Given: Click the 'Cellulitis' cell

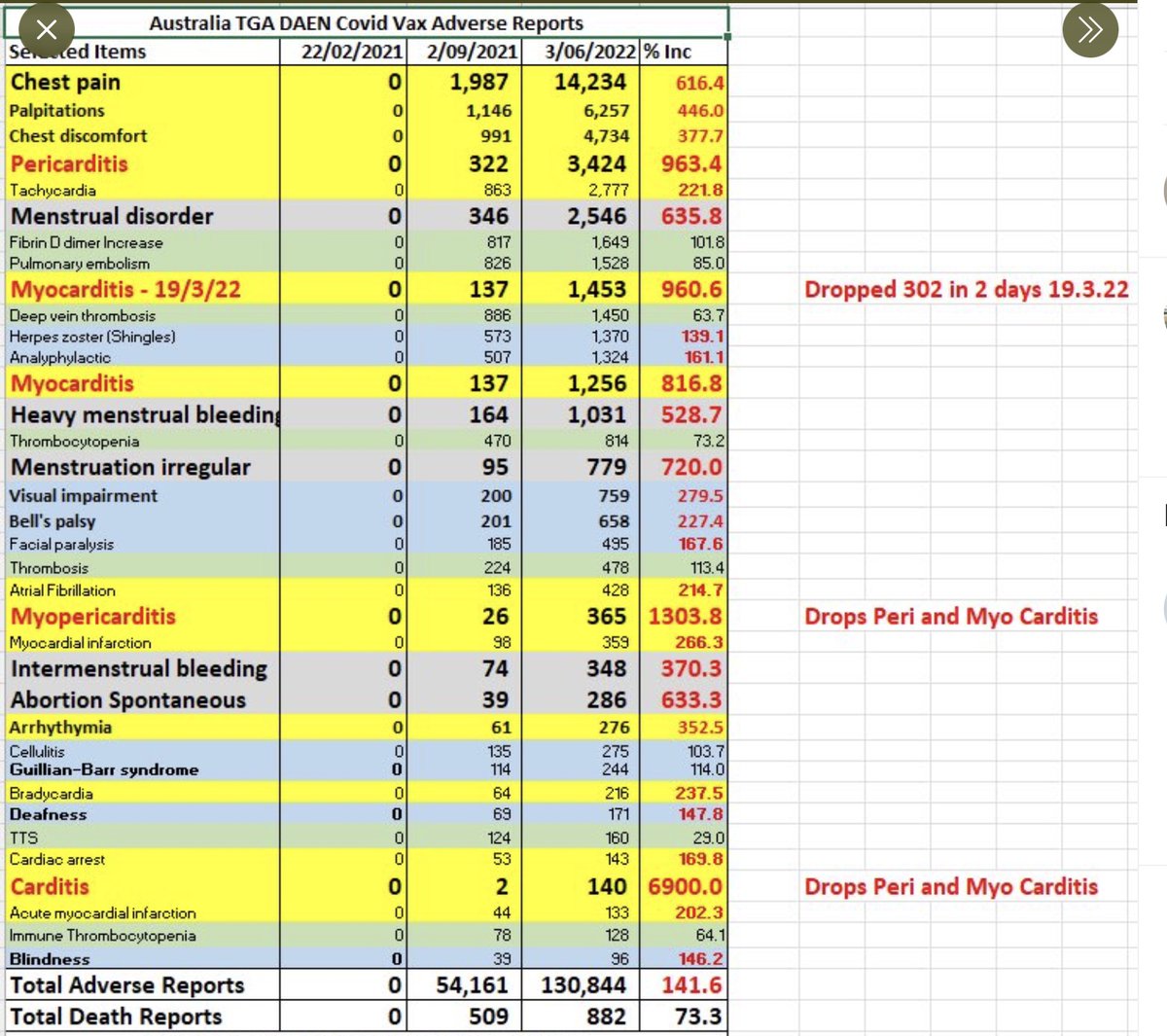Looking at the screenshot, I should pyautogui.click(x=37, y=752).
